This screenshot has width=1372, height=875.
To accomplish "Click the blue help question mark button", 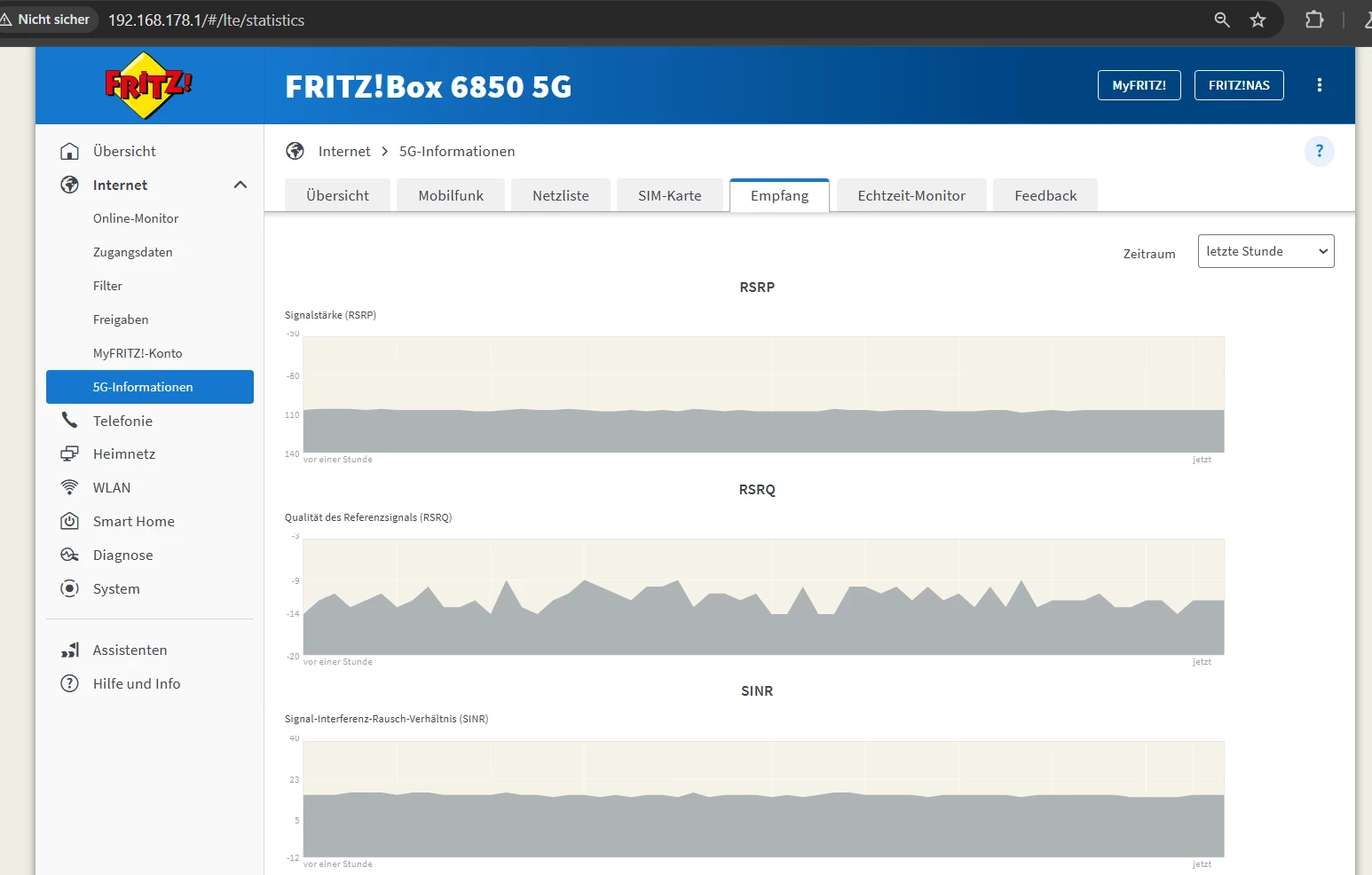I will tap(1320, 151).
